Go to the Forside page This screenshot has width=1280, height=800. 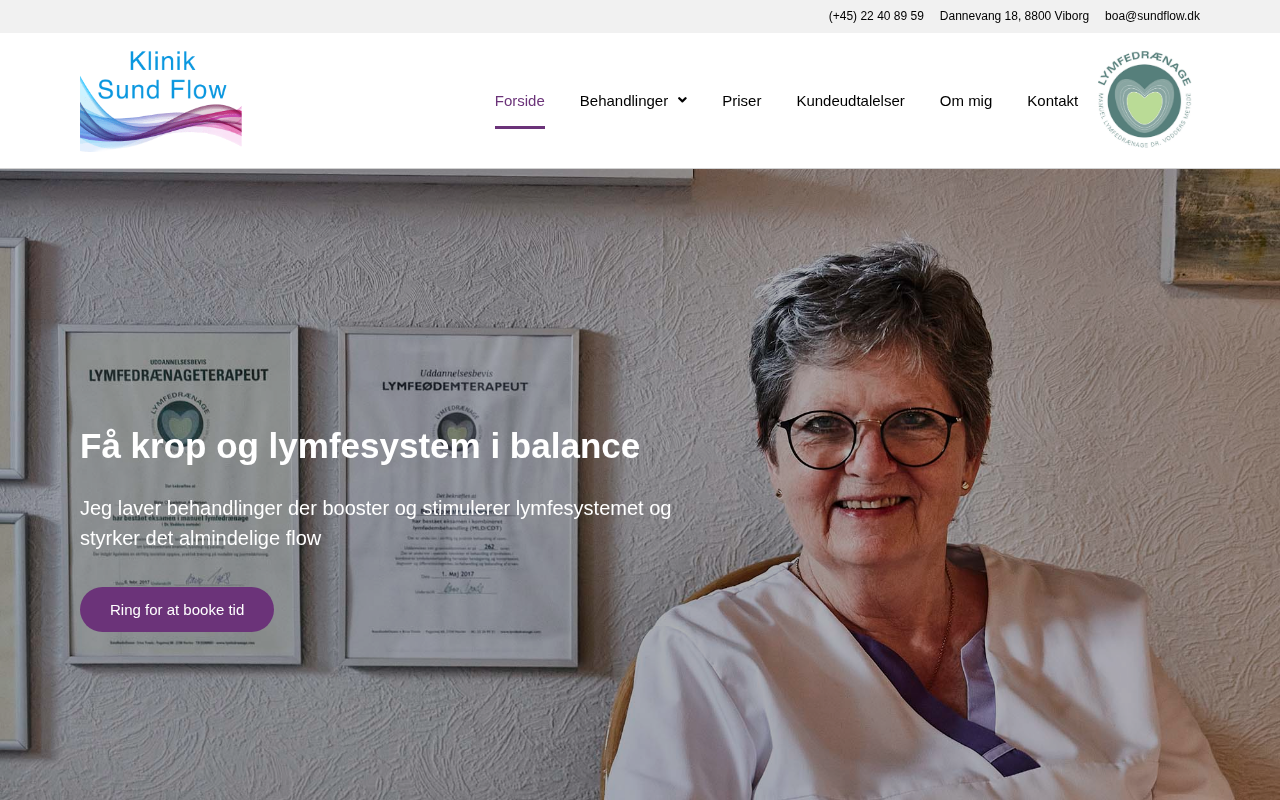click(x=520, y=100)
